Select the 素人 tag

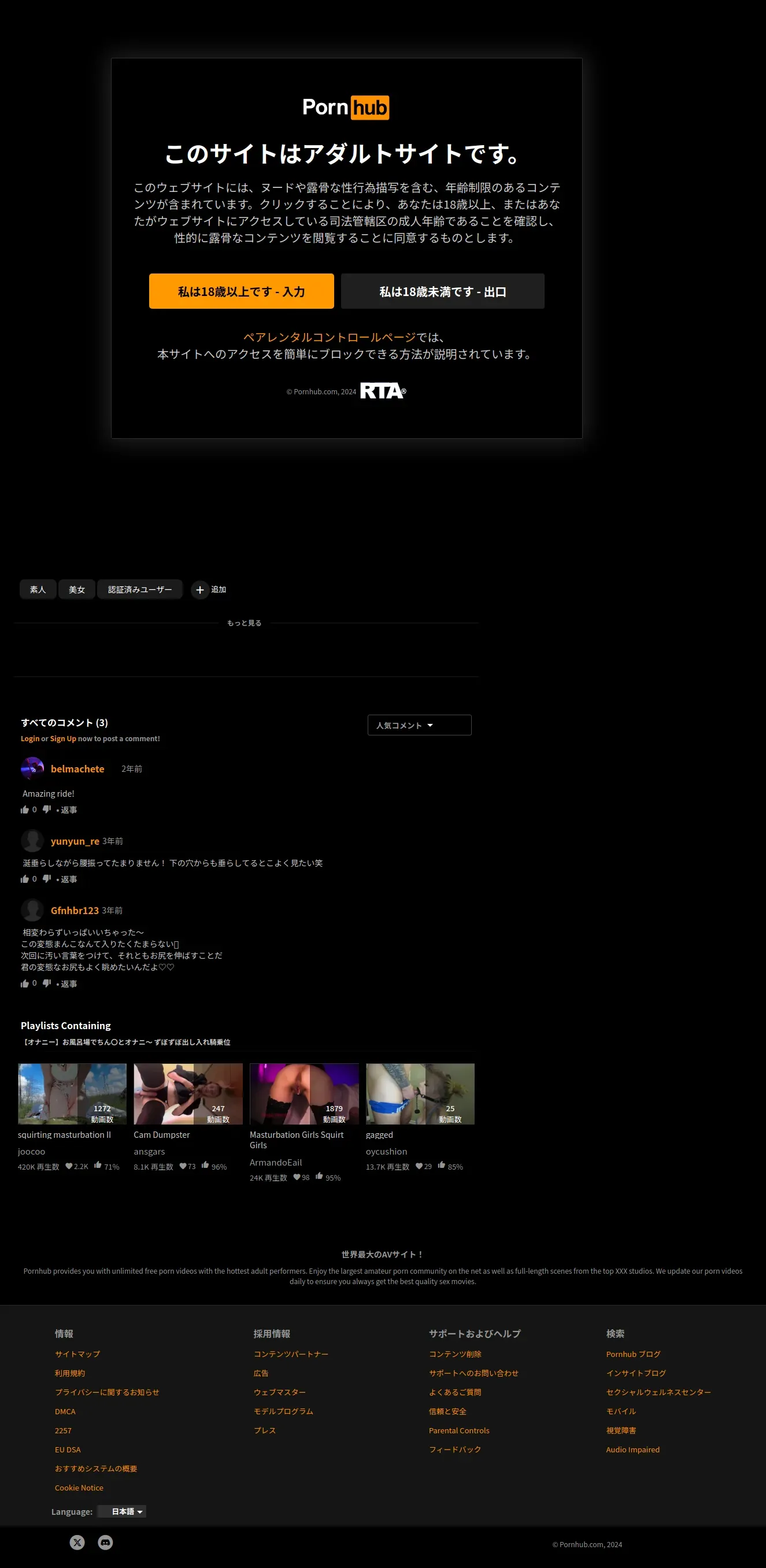(38, 589)
